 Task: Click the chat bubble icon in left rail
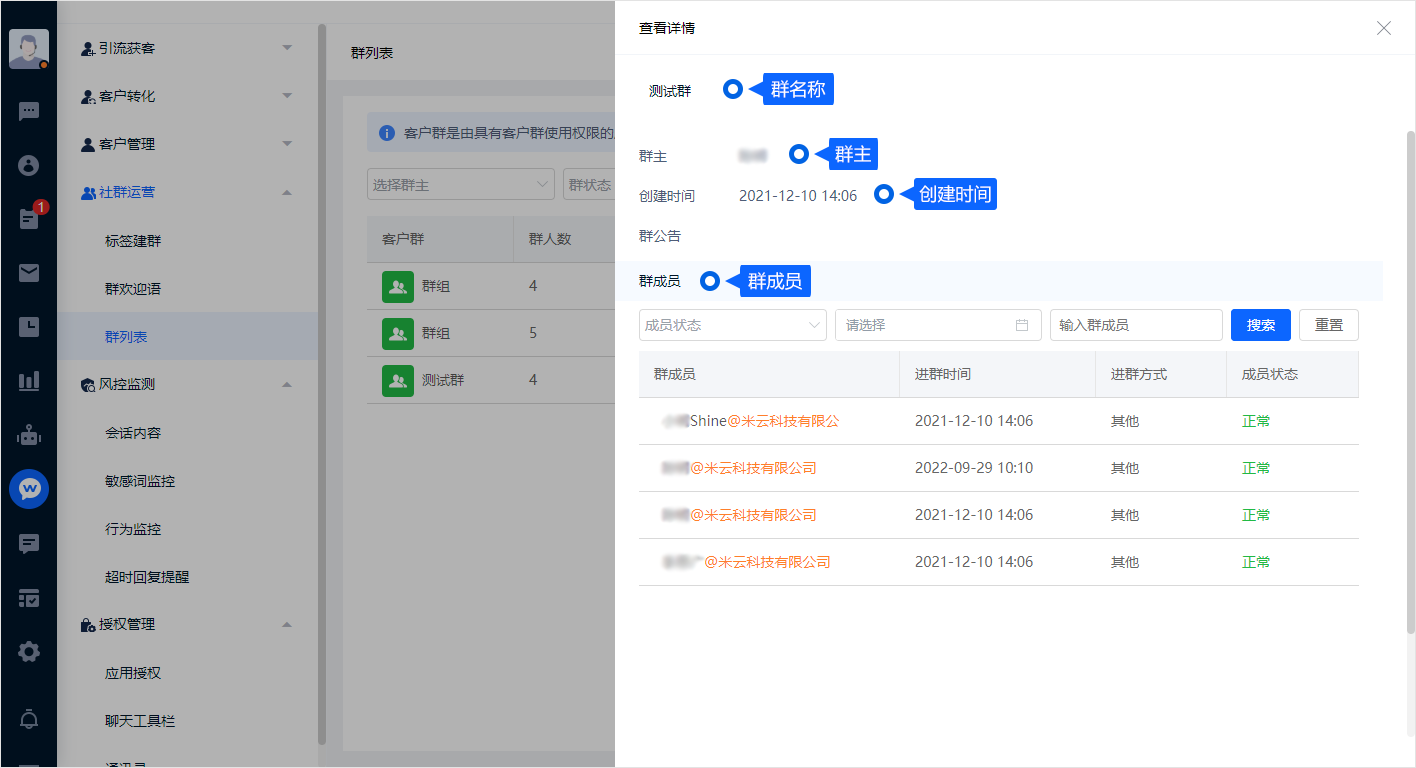pyautogui.click(x=29, y=111)
